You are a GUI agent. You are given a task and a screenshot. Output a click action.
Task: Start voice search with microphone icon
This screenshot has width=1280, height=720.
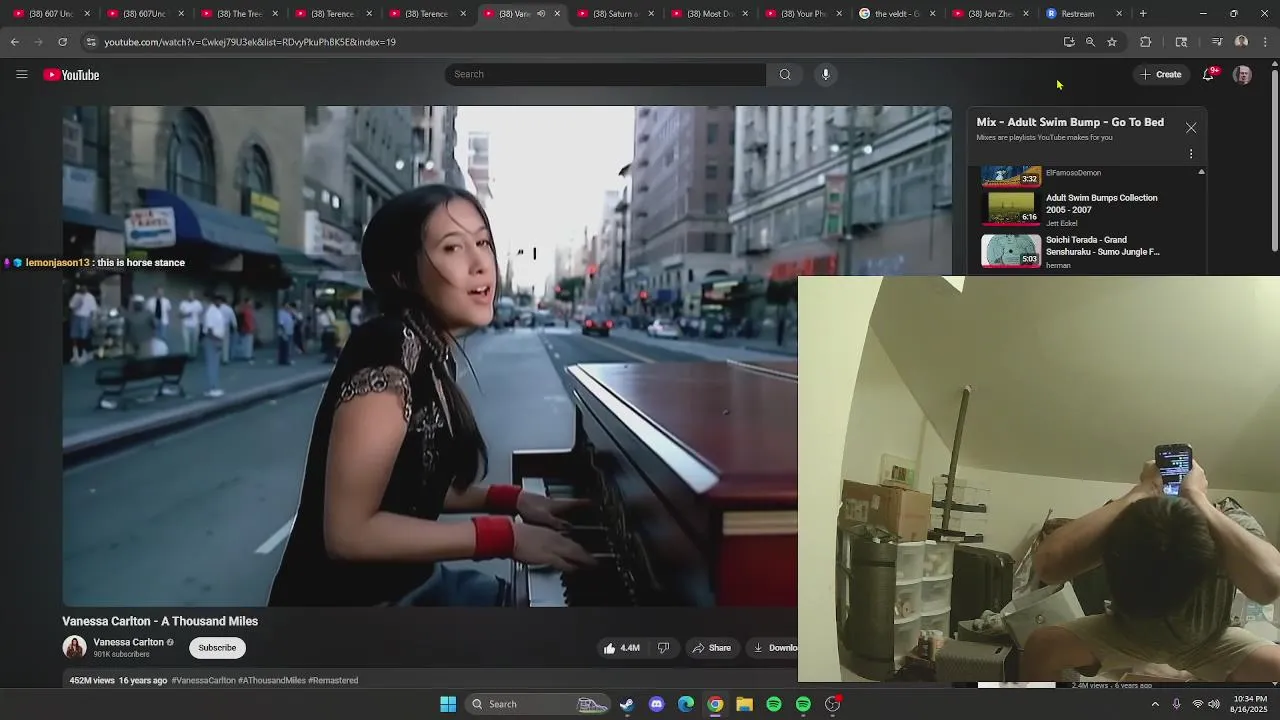coord(826,74)
